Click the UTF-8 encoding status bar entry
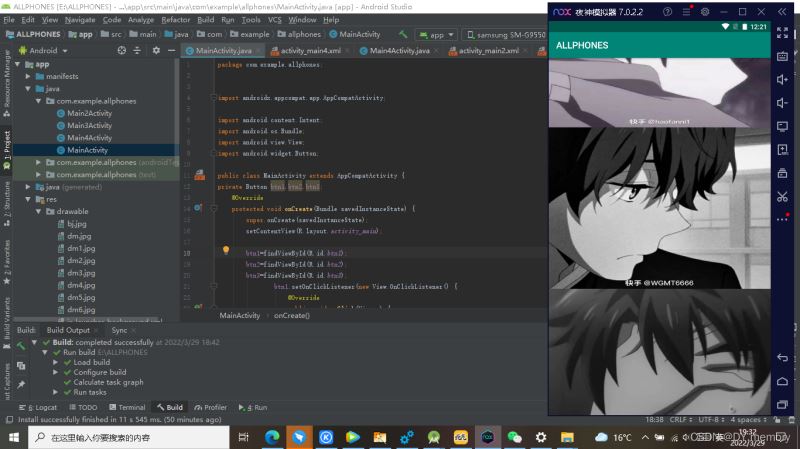The width and height of the screenshot is (800, 449). [x=711, y=419]
